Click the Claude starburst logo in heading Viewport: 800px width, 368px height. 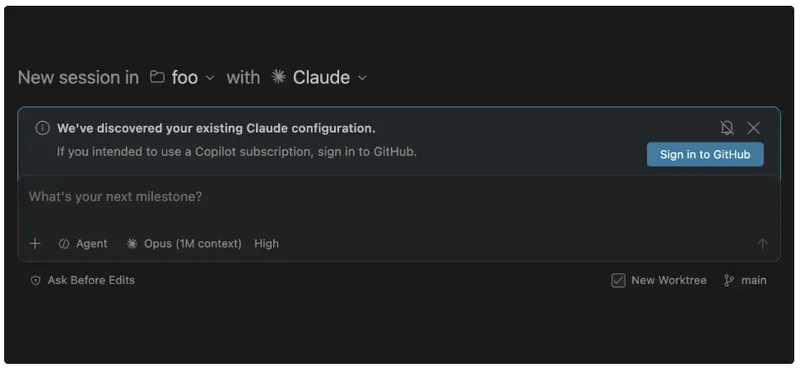tap(279, 77)
